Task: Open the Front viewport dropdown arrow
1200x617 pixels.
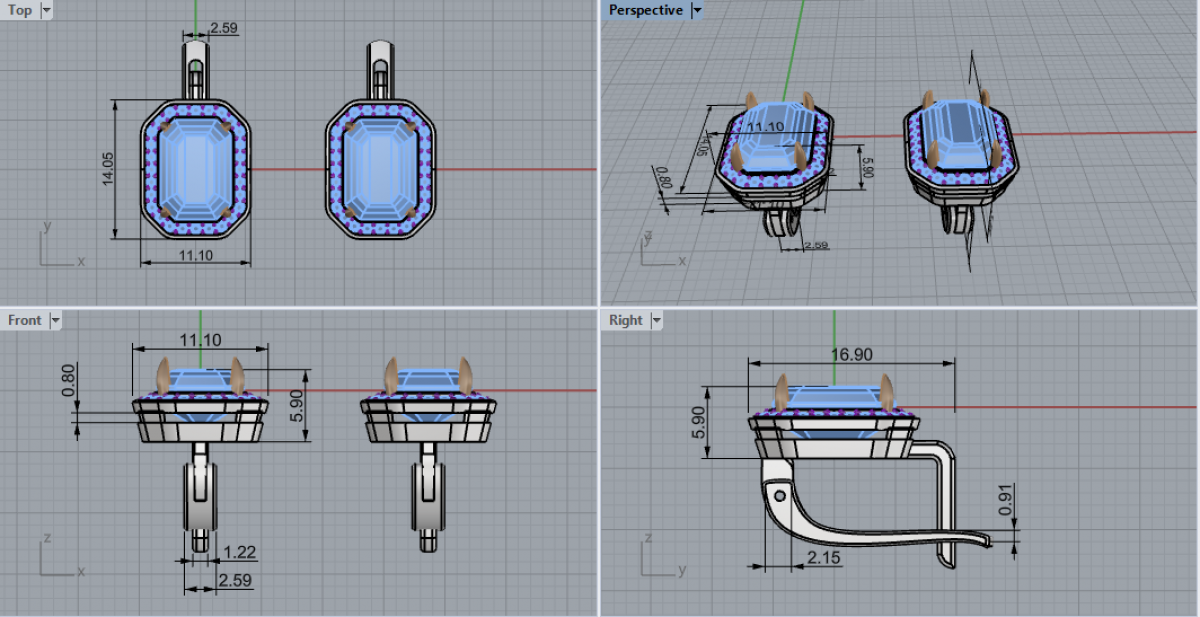Action: click(55, 321)
